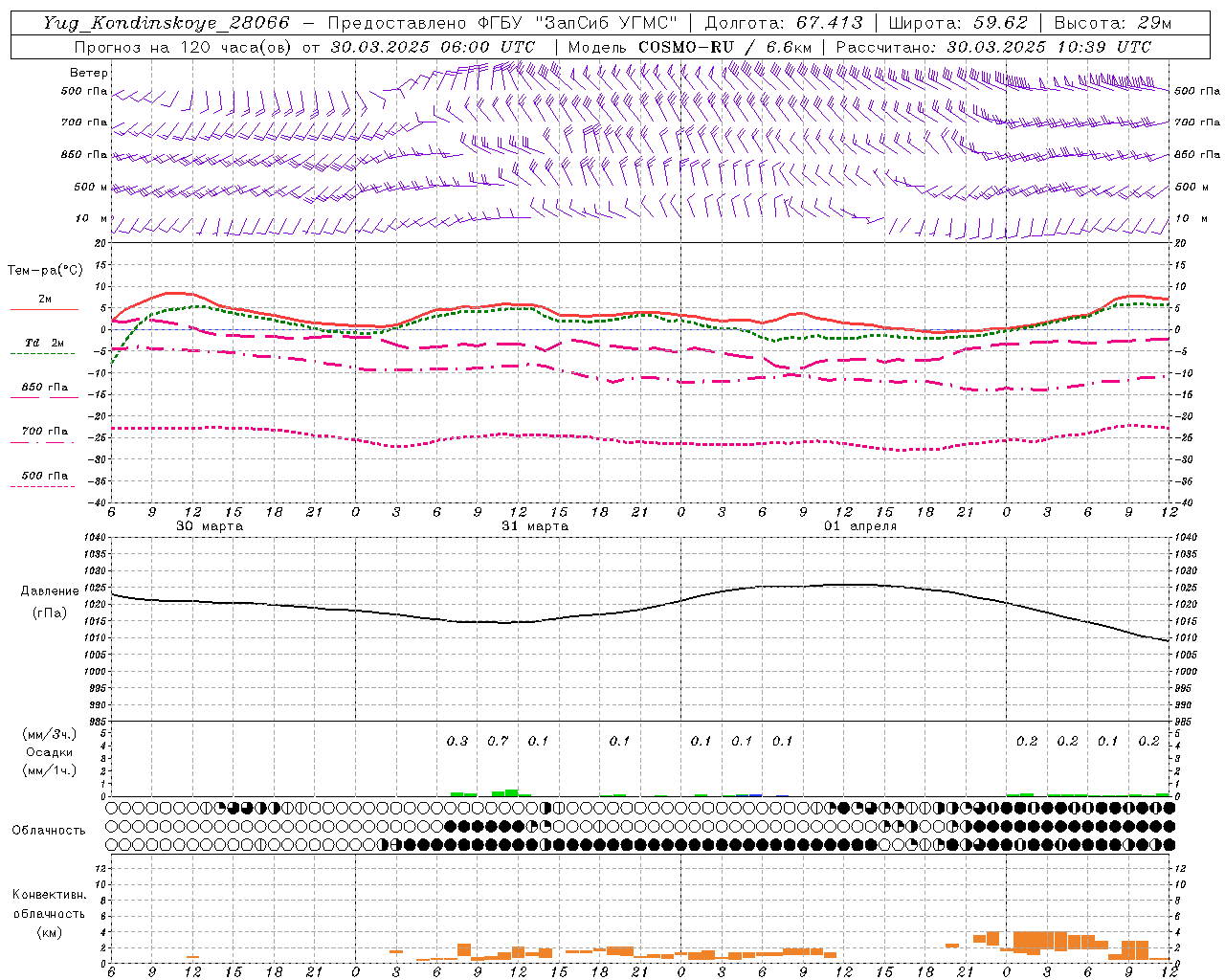Click the 0.3 precipitation amount value
Viewport: 1225px width, 980px height.
[457, 741]
